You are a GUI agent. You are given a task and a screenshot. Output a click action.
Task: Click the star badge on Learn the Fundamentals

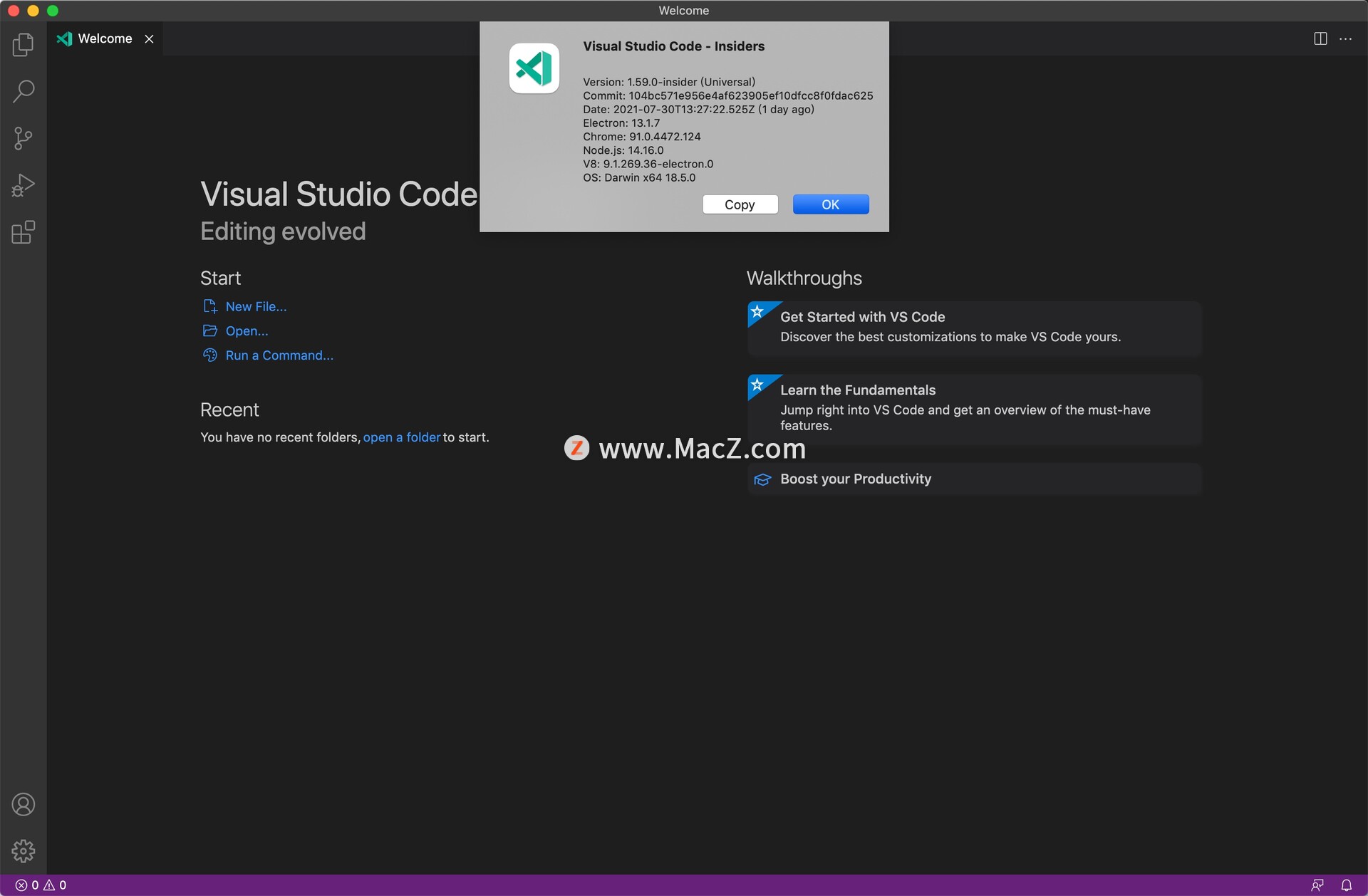[x=757, y=385]
